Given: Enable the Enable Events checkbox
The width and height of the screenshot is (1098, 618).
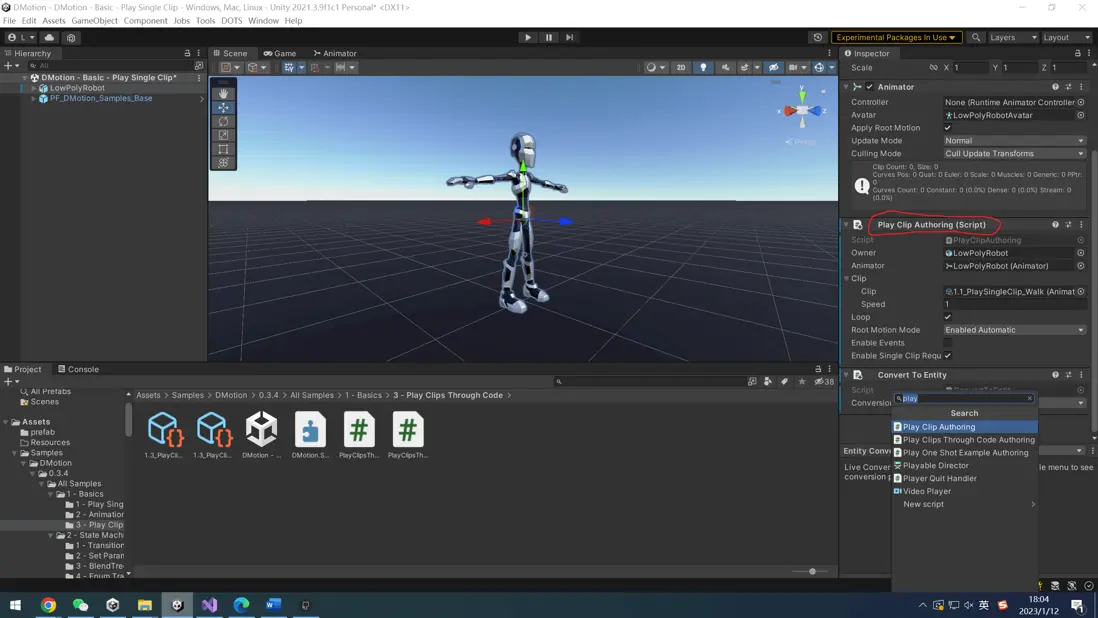Looking at the screenshot, I should pos(948,343).
